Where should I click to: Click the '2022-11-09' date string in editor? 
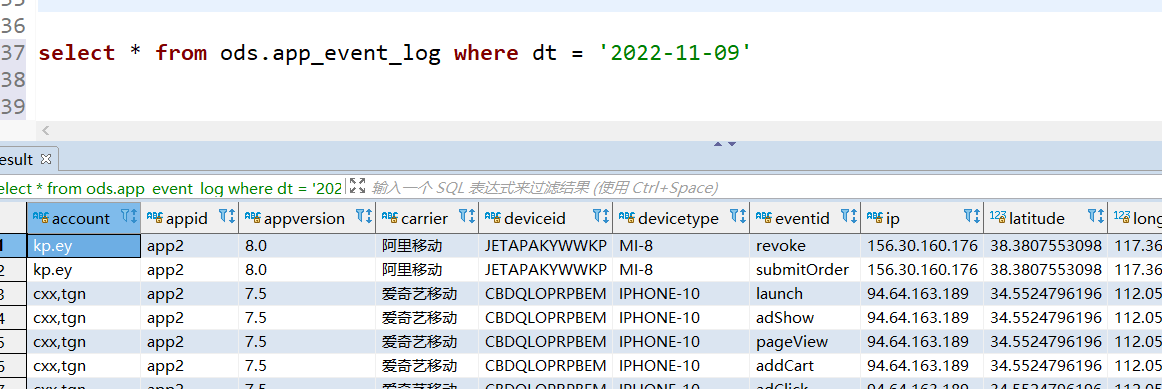675,53
